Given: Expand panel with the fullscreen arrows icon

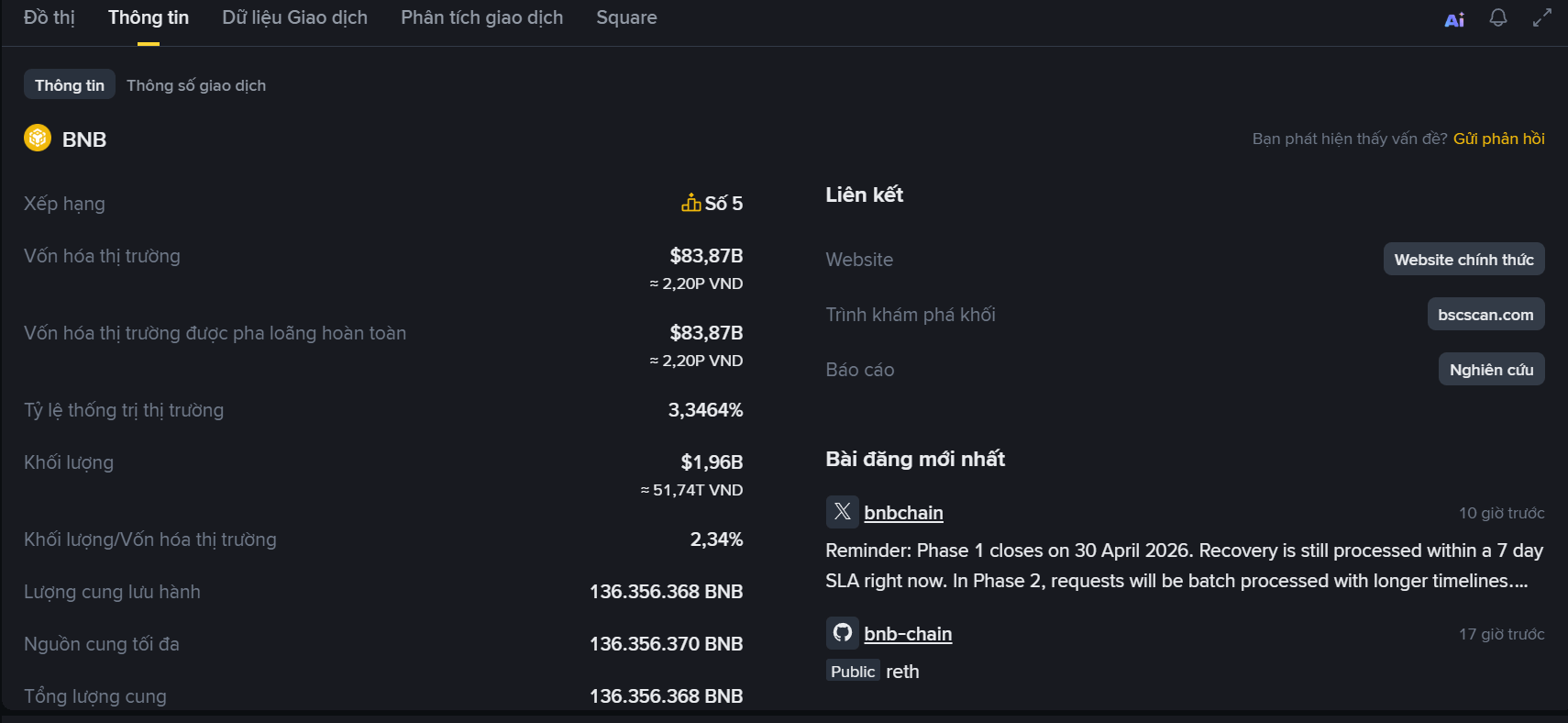Looking at the screenshot, I should click(1542, 18).
